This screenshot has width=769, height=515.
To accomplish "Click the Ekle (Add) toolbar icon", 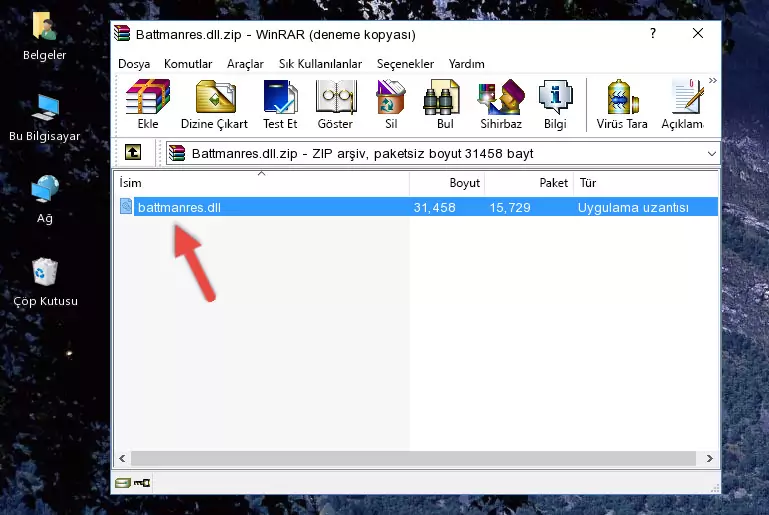I will pos(148,104).
